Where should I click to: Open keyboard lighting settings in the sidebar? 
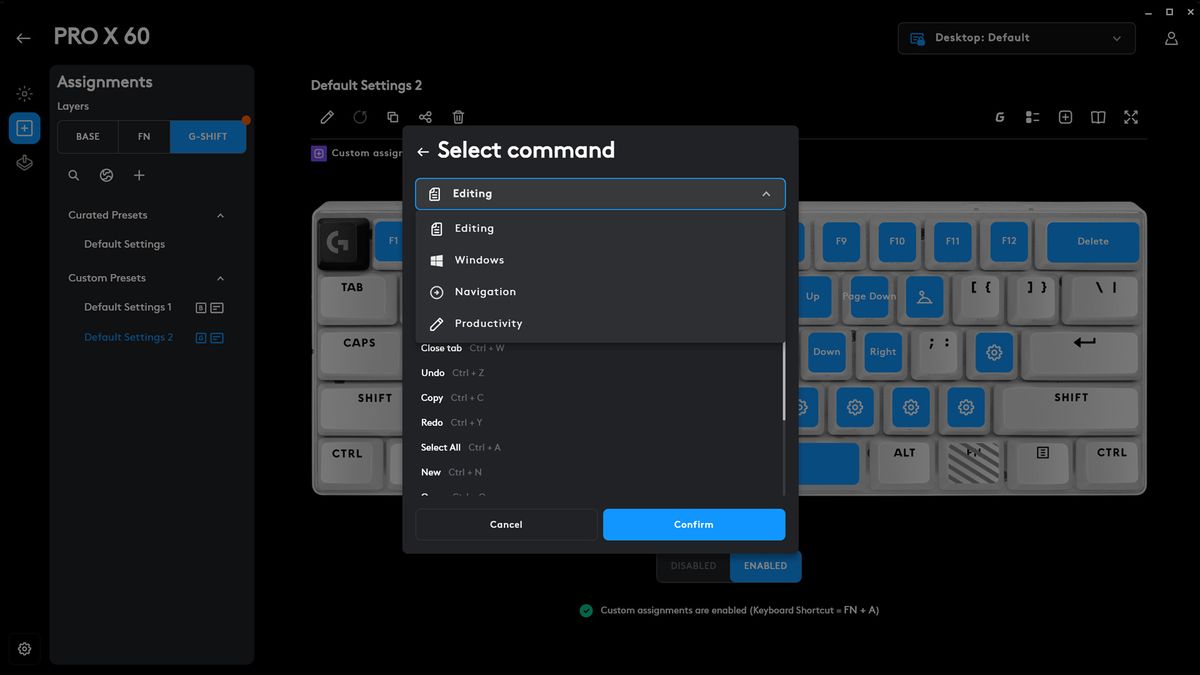click(24, 93)
